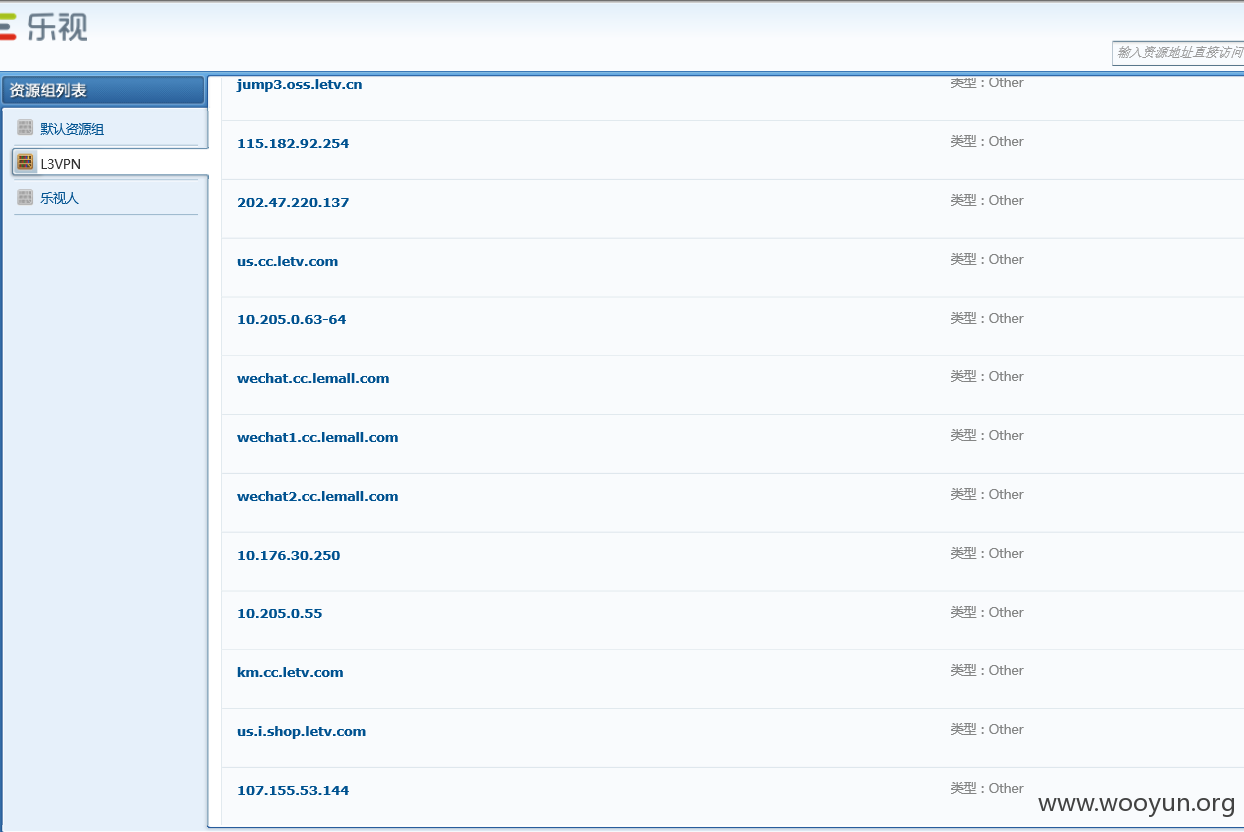The height and width of the screenshot is (832, 1244).
Task: Open the km.cc.letv.com link
Action: (290, 672)
